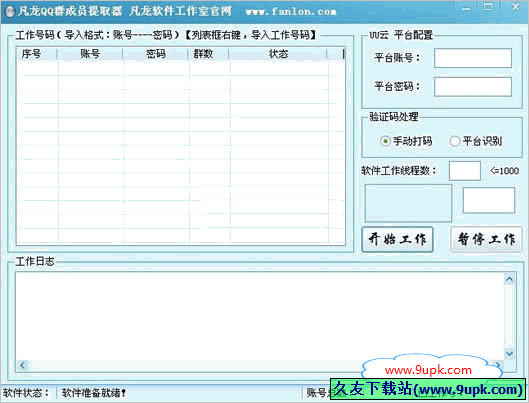Pause work with 暂停工作 button
Viewport: 529px width, 403px height.
point(486,239)
